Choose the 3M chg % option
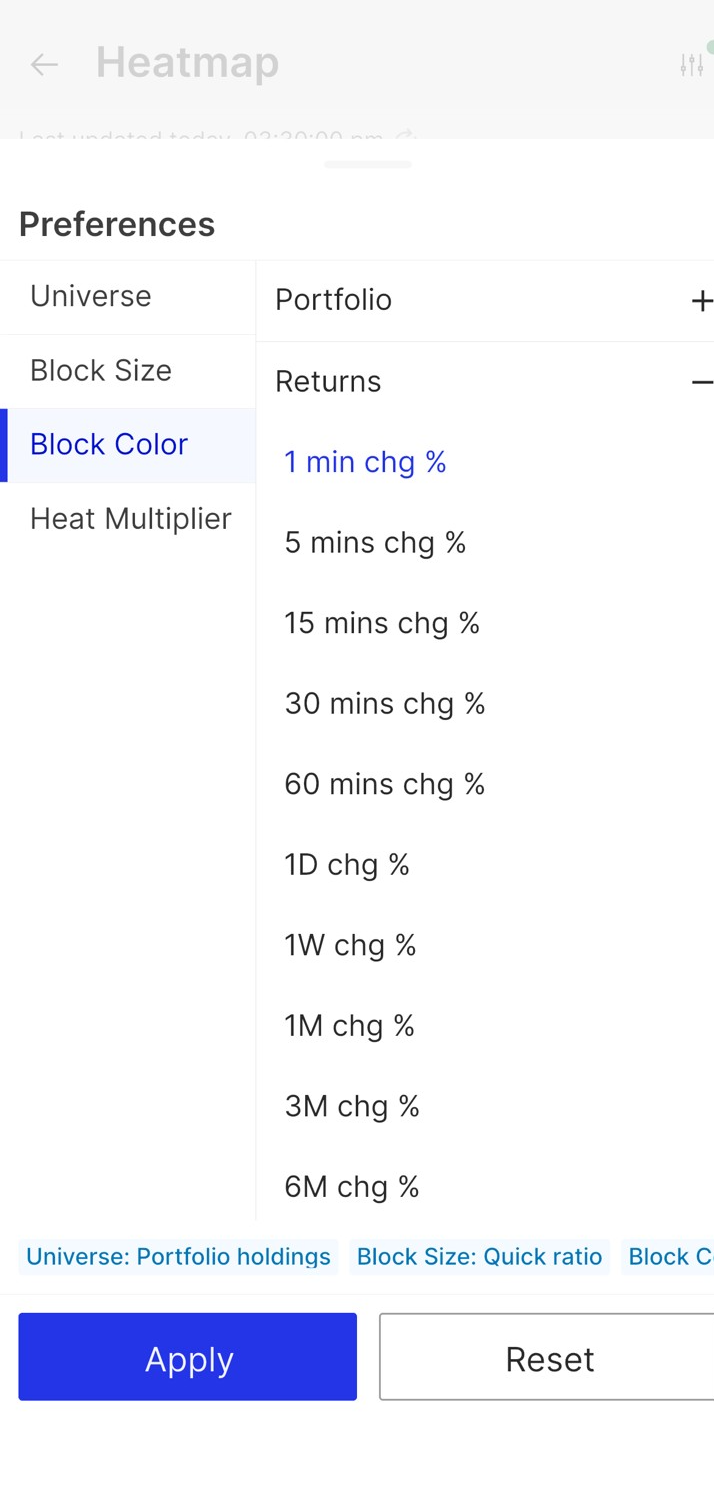Viewport: 714px width, 1491px height. click(352, 1106)
